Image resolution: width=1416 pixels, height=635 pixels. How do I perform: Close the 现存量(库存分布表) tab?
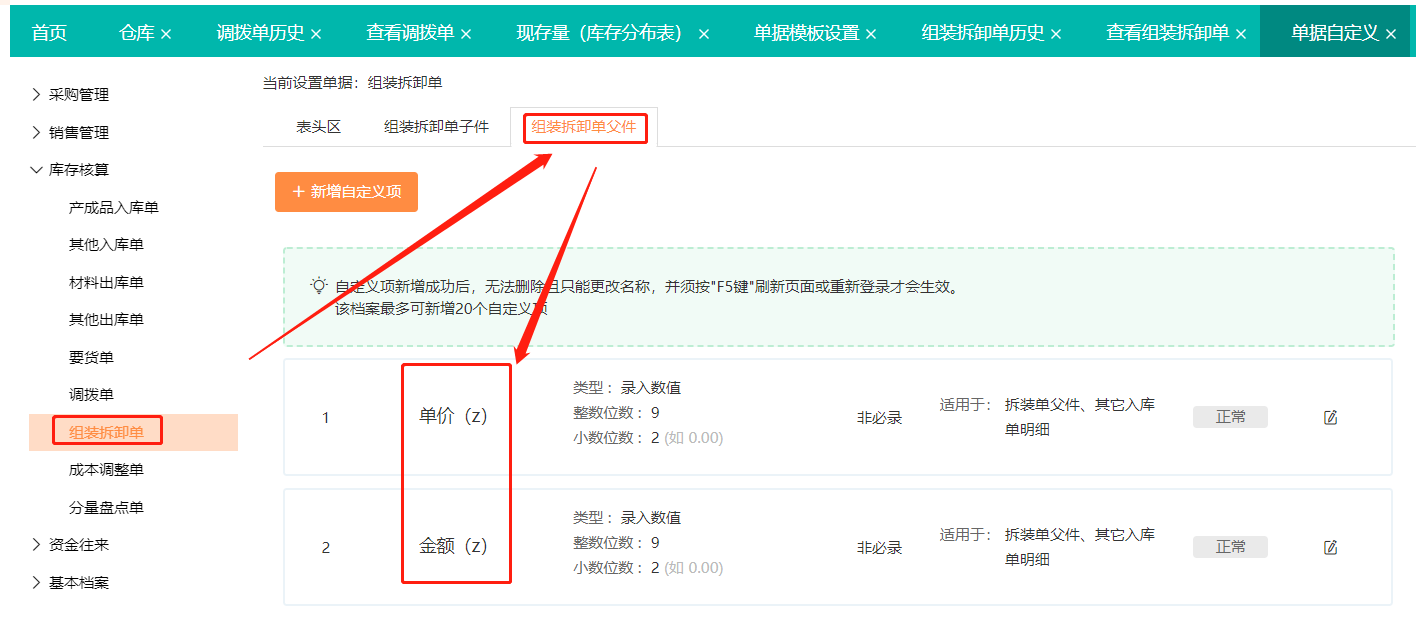point(704,34)
